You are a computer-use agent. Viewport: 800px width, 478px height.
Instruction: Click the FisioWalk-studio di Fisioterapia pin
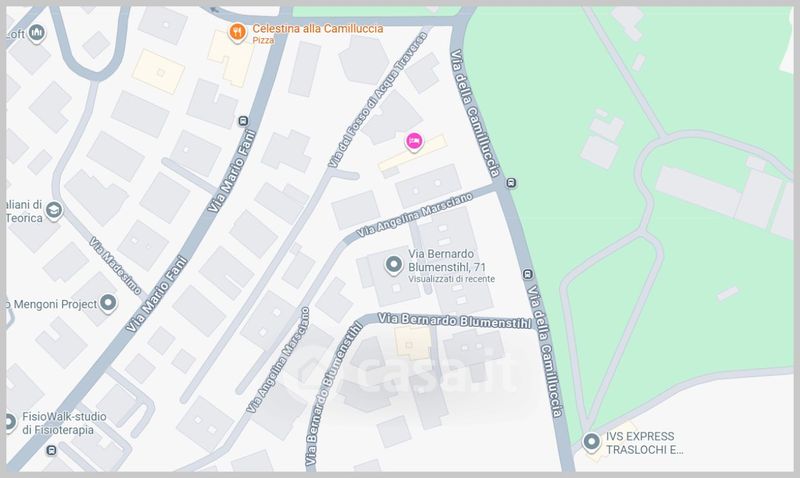coord(9,422)
